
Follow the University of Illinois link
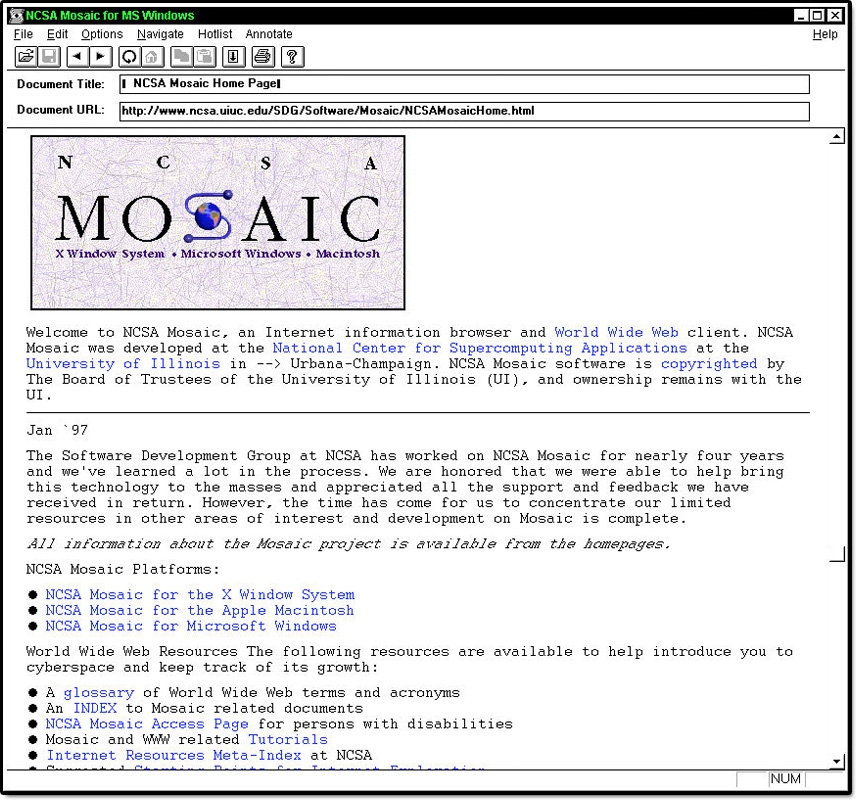[123, 364]
